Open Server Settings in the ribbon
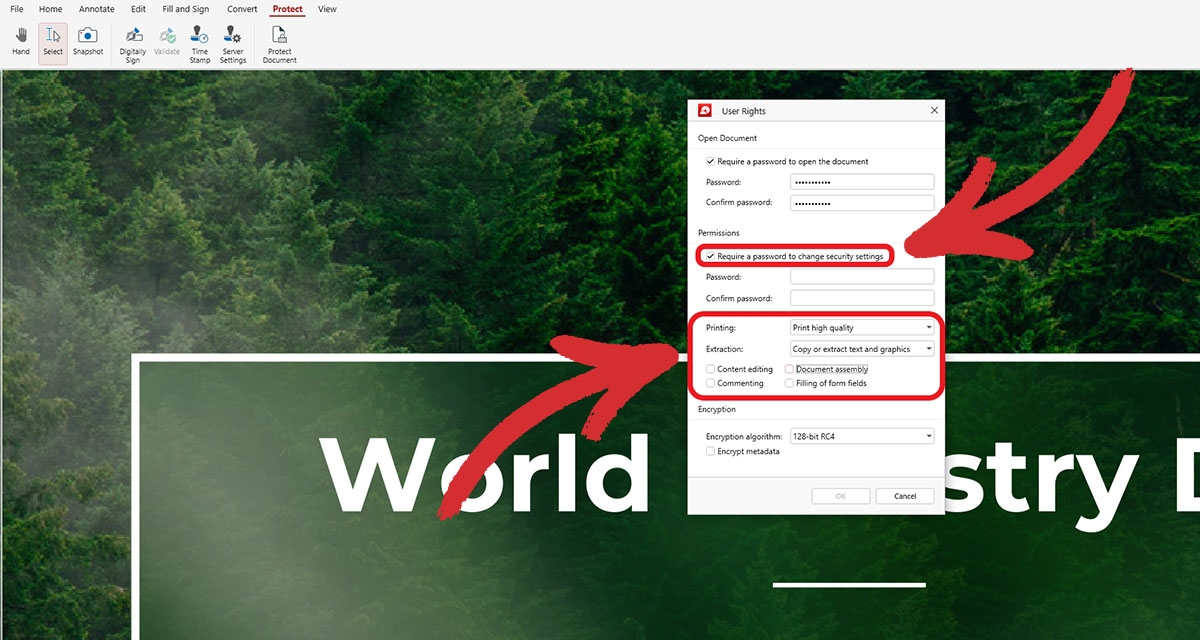 click(x=233, y=45)
